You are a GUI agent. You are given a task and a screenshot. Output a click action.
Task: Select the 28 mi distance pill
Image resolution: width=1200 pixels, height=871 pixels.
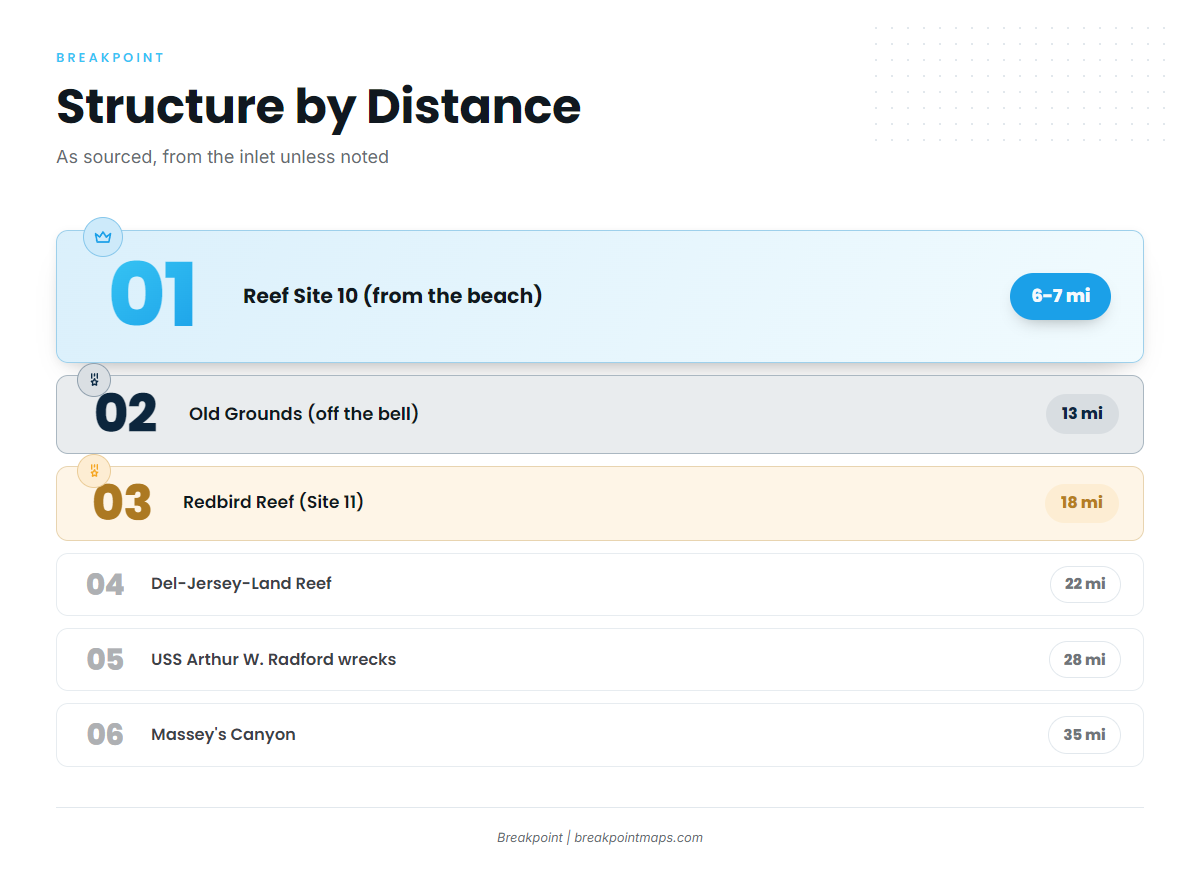tap(1085, 660)
